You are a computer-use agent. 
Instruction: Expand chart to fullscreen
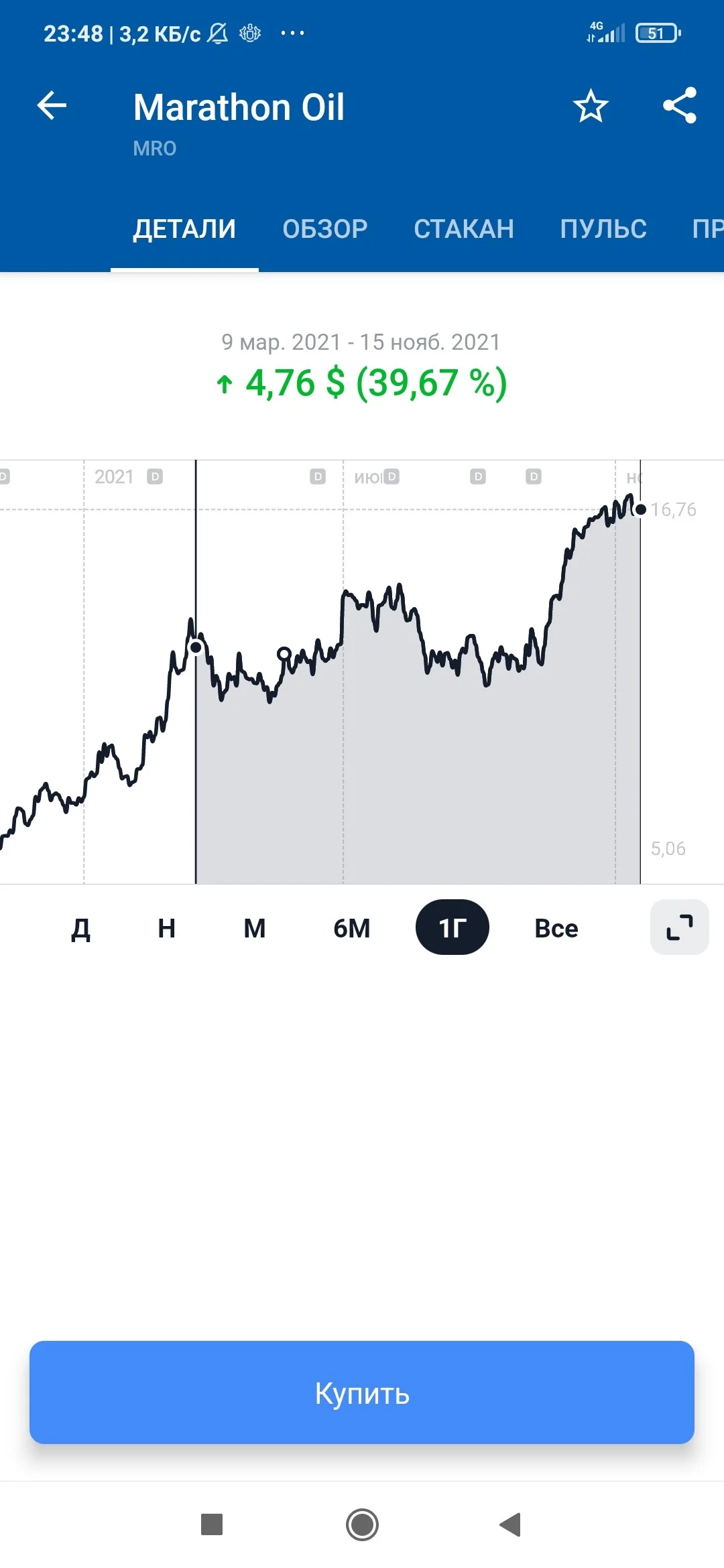click(679, 927)
